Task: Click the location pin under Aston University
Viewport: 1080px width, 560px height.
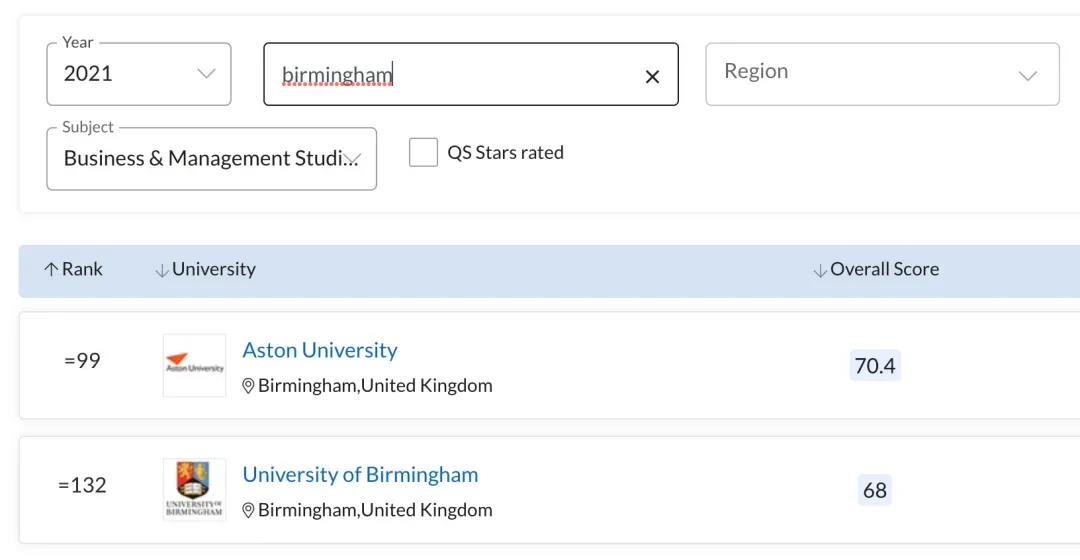Action: 249,386
